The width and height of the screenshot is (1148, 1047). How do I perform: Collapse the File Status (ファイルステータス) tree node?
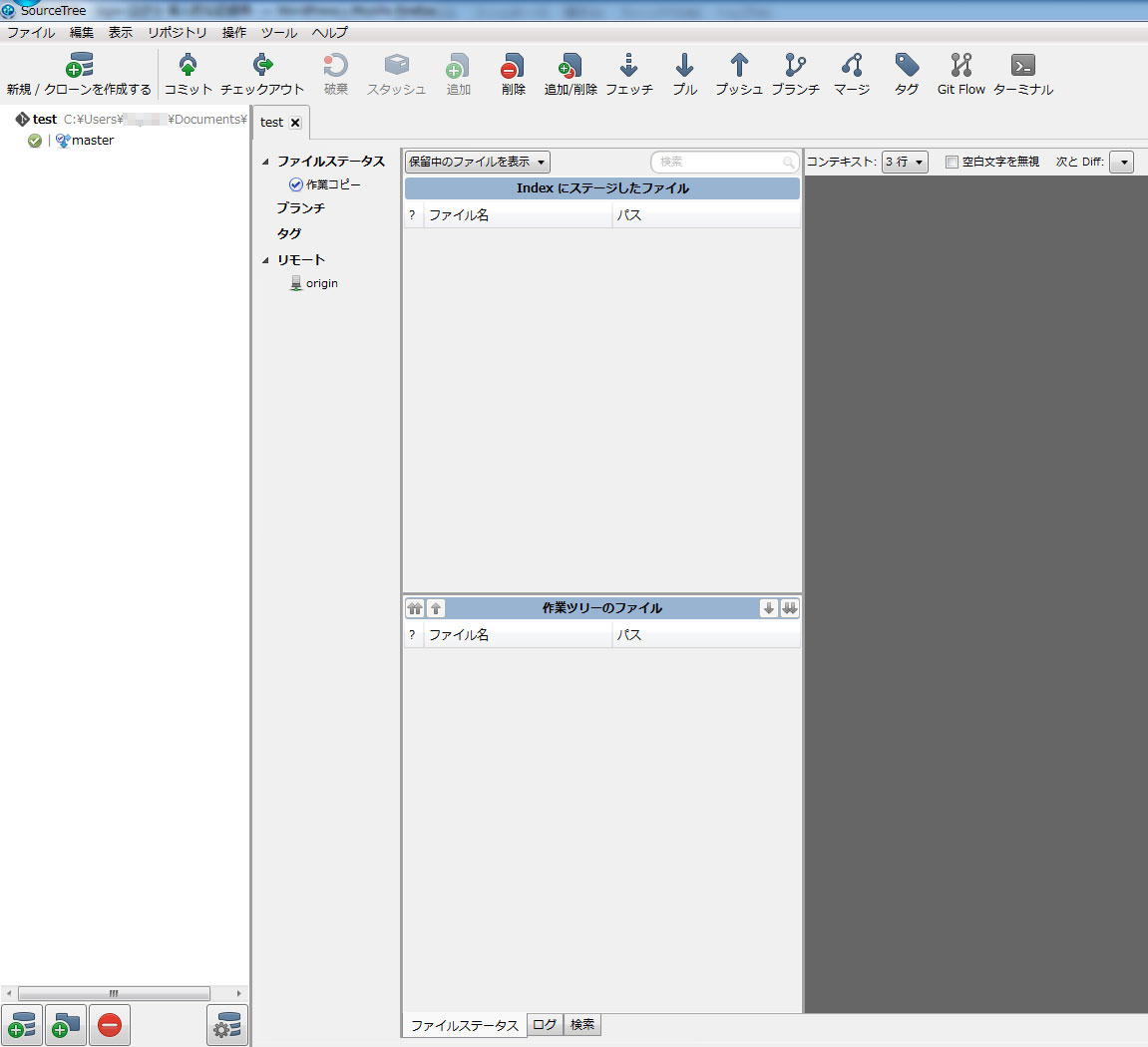tap(266, 162)
